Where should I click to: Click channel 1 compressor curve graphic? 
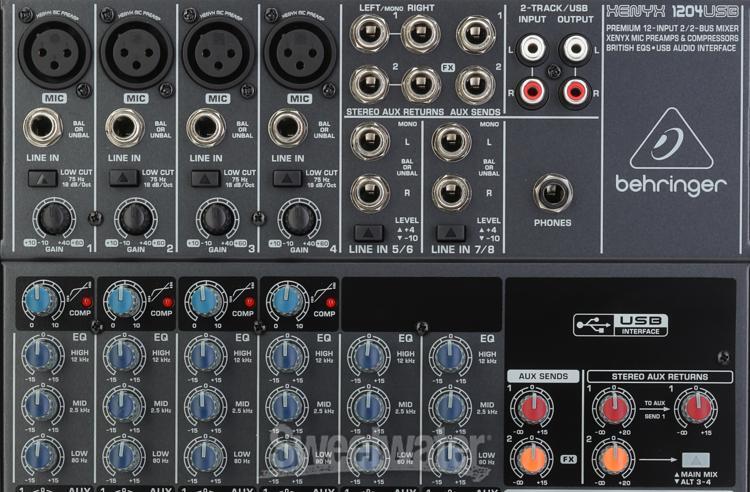click(80, 291)
